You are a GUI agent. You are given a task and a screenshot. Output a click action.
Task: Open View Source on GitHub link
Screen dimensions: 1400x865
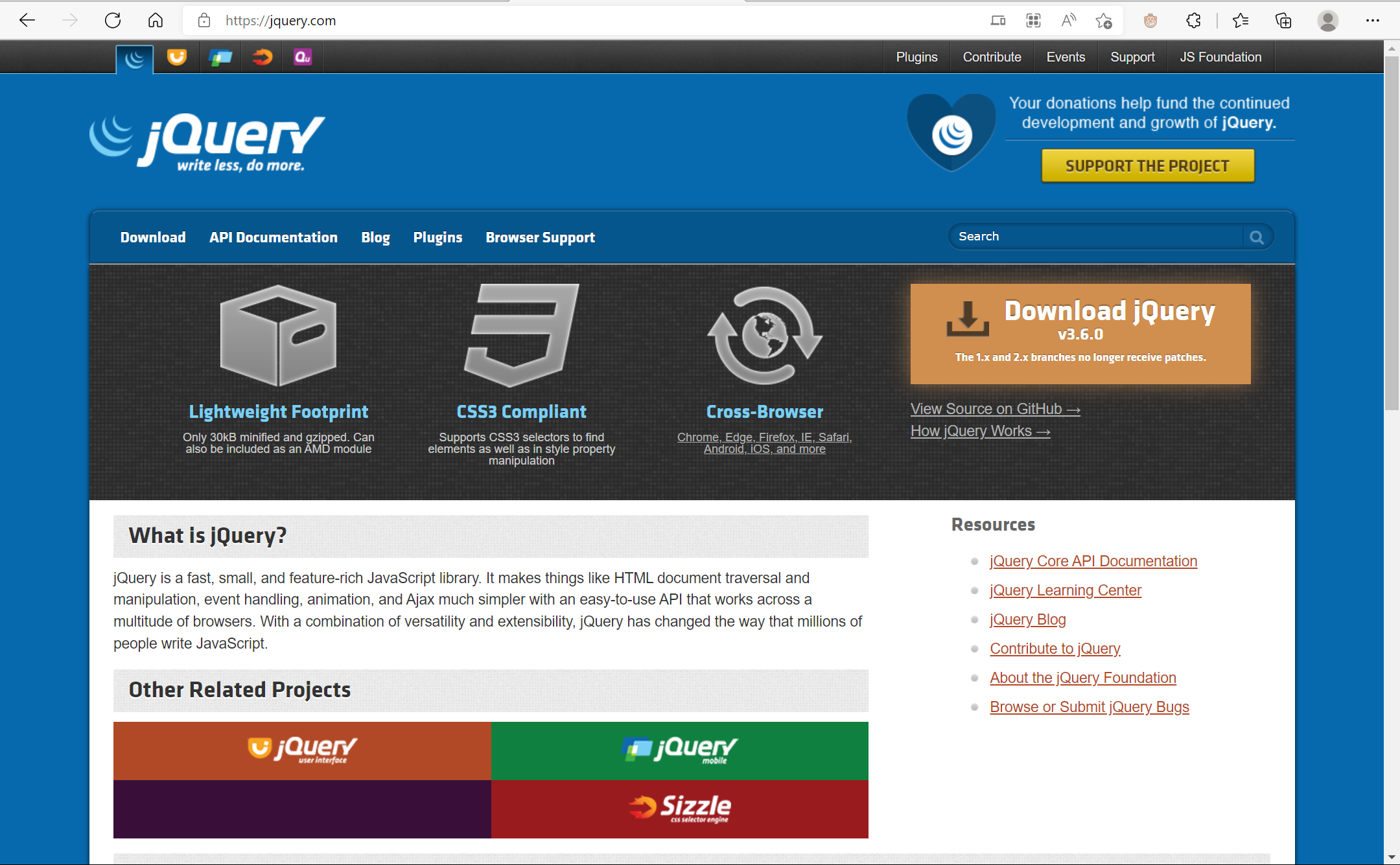(x=995, y=409)
